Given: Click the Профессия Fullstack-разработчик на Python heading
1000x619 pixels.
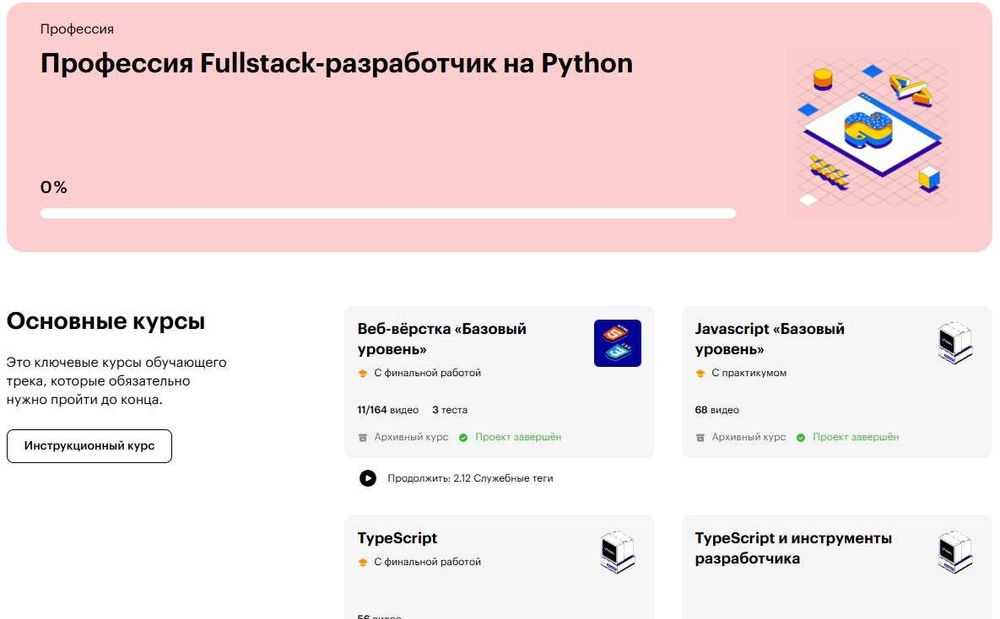Looking at the screenshot, I should click(336, 64).
